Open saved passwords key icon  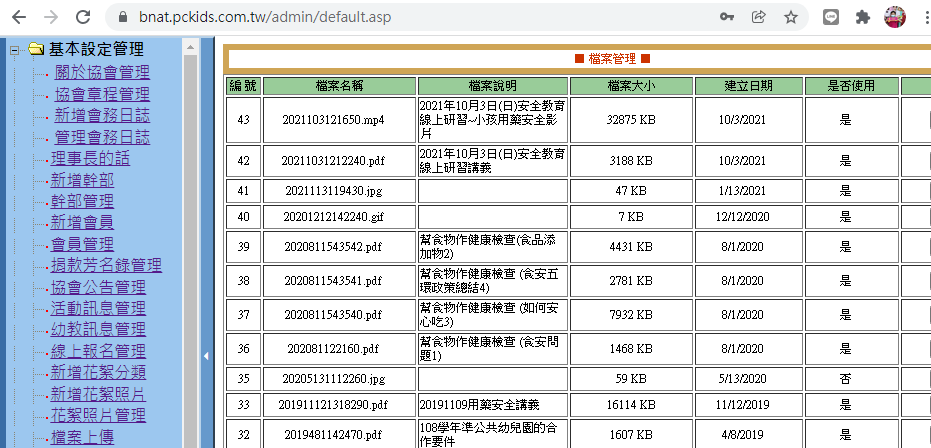click(727, 17)
